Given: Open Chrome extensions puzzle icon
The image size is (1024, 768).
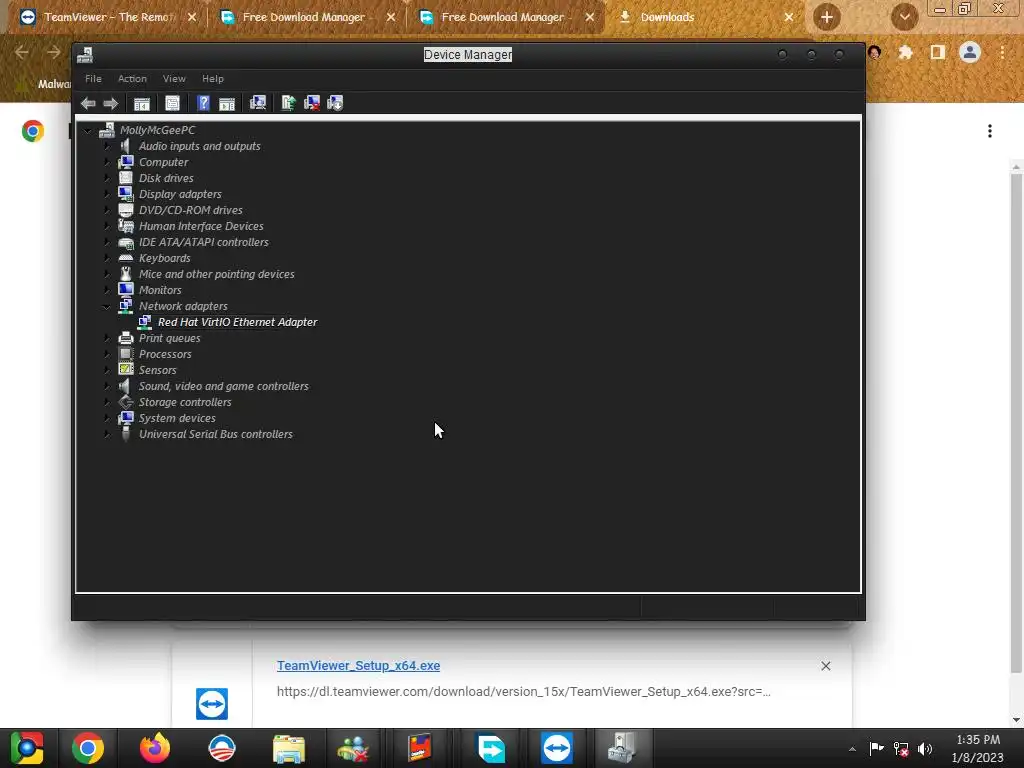Looking at the screenshot, I should 905,52.
